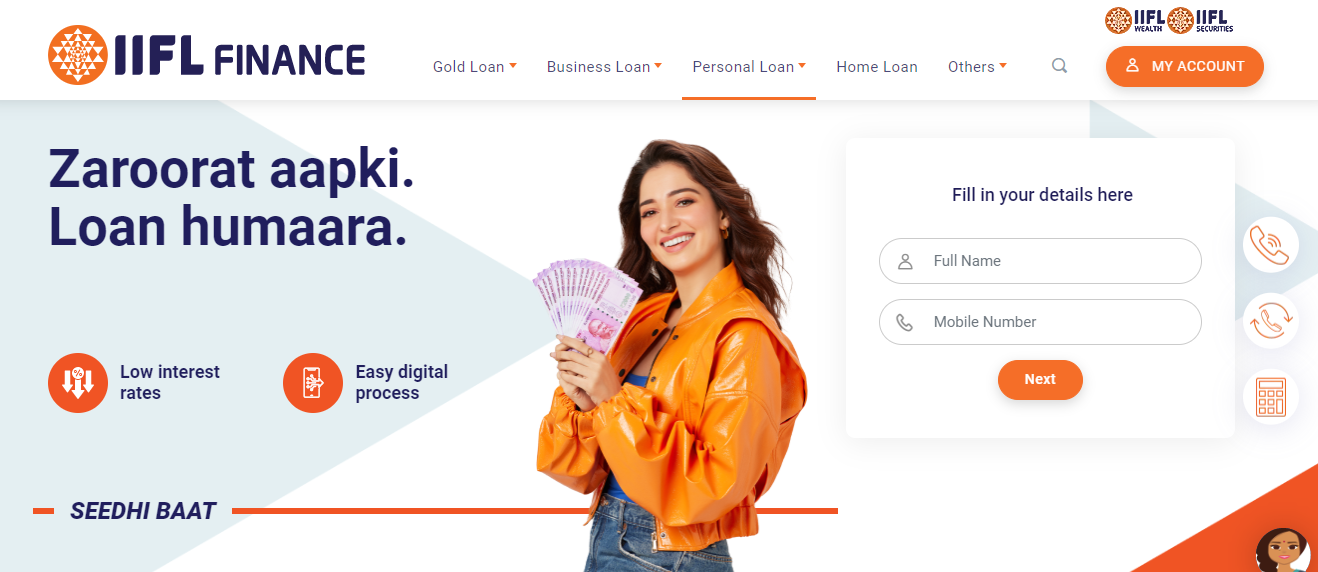Click the easy digital process icon
This screenshot has width=1318, height=572.
coord(313,383)
